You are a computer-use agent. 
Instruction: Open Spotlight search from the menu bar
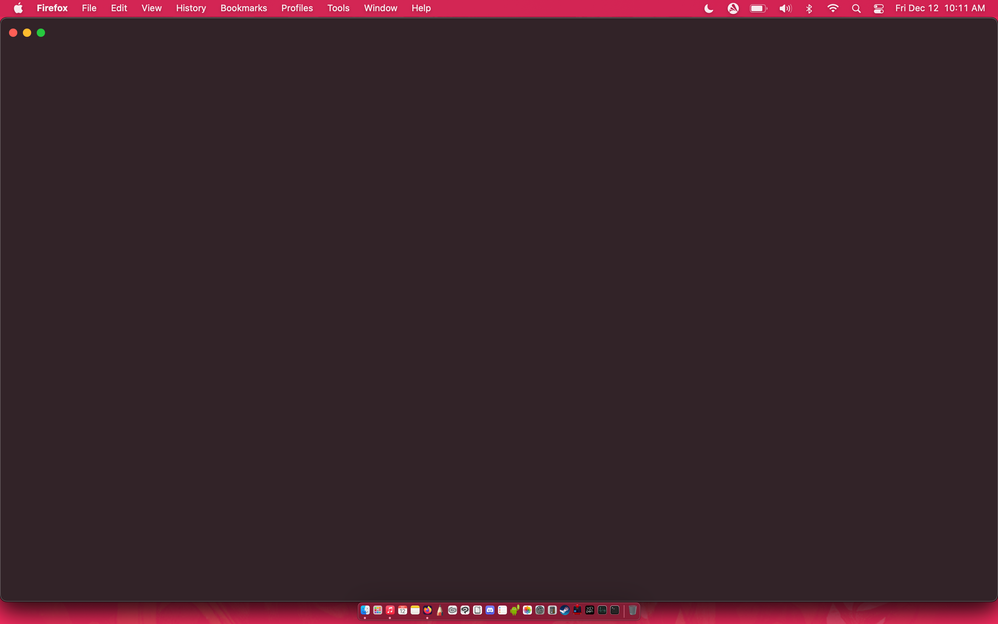coord(856,8)
